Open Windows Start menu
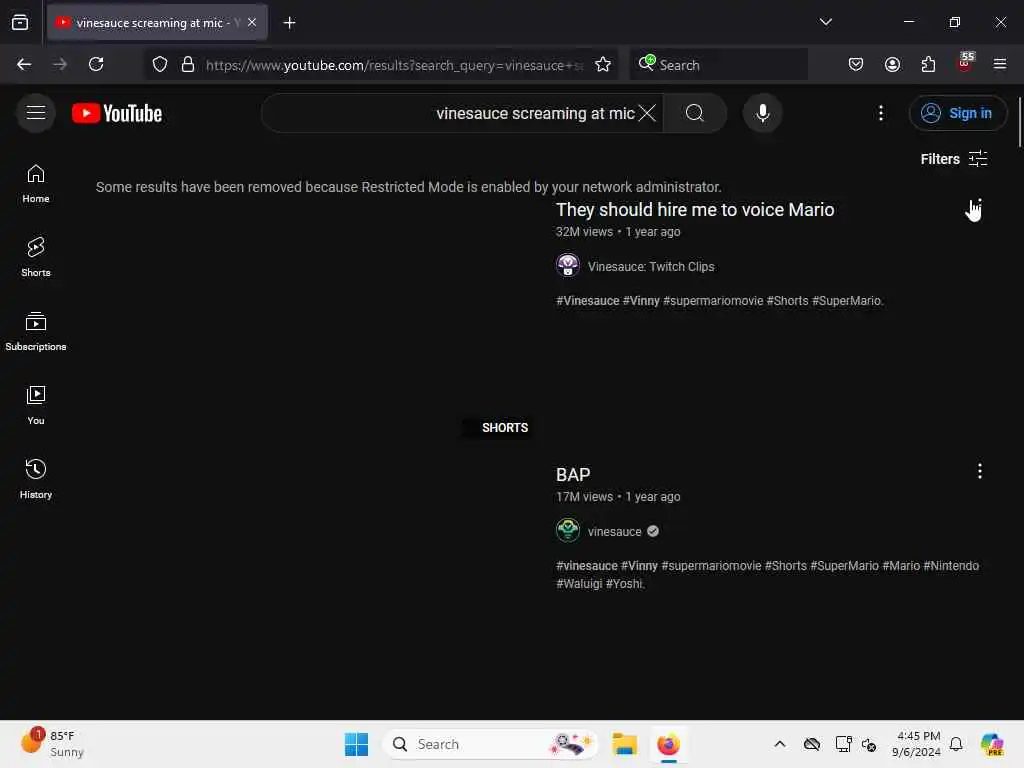 (356, 744)
